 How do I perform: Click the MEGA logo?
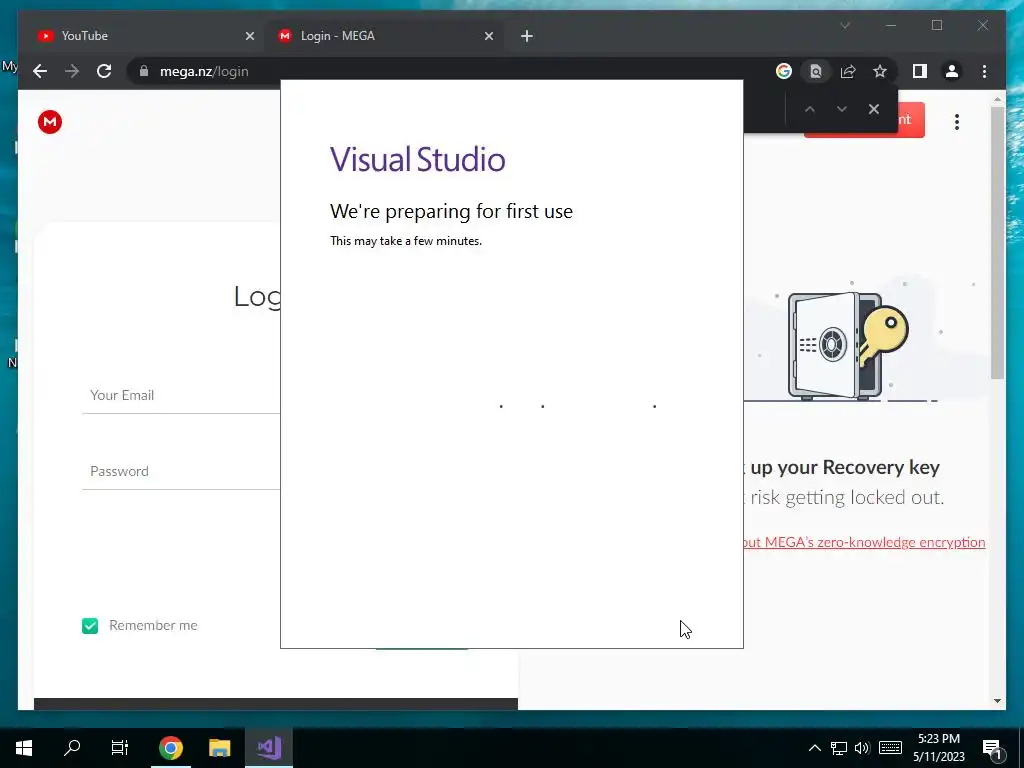point(50,121)
